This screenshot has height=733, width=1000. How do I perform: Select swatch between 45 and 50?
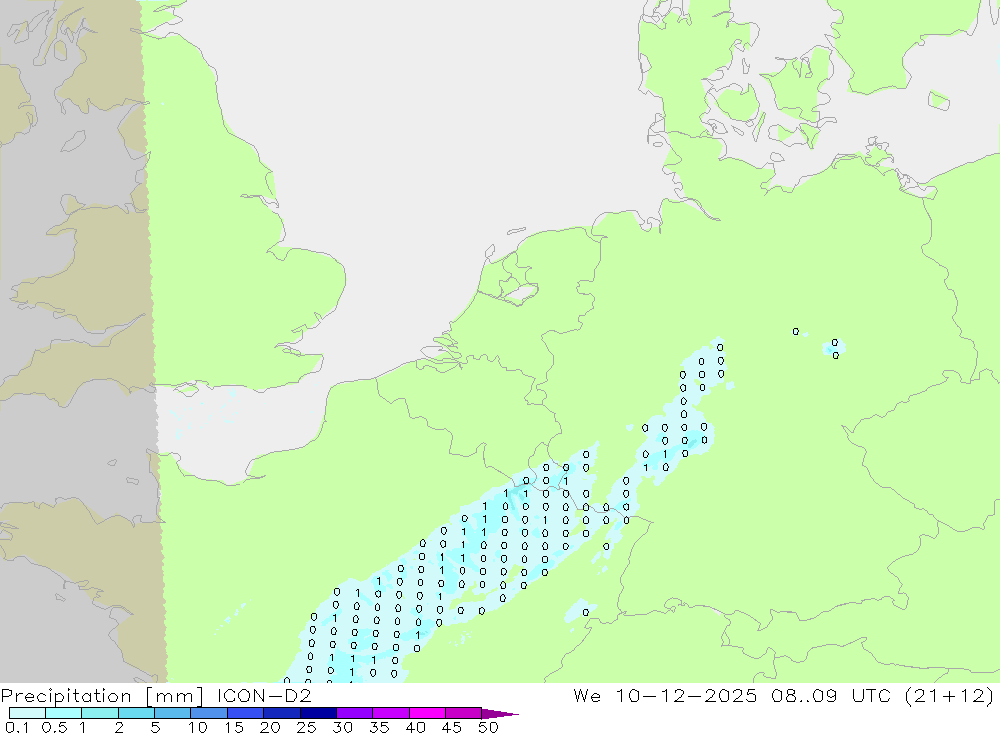463,713
